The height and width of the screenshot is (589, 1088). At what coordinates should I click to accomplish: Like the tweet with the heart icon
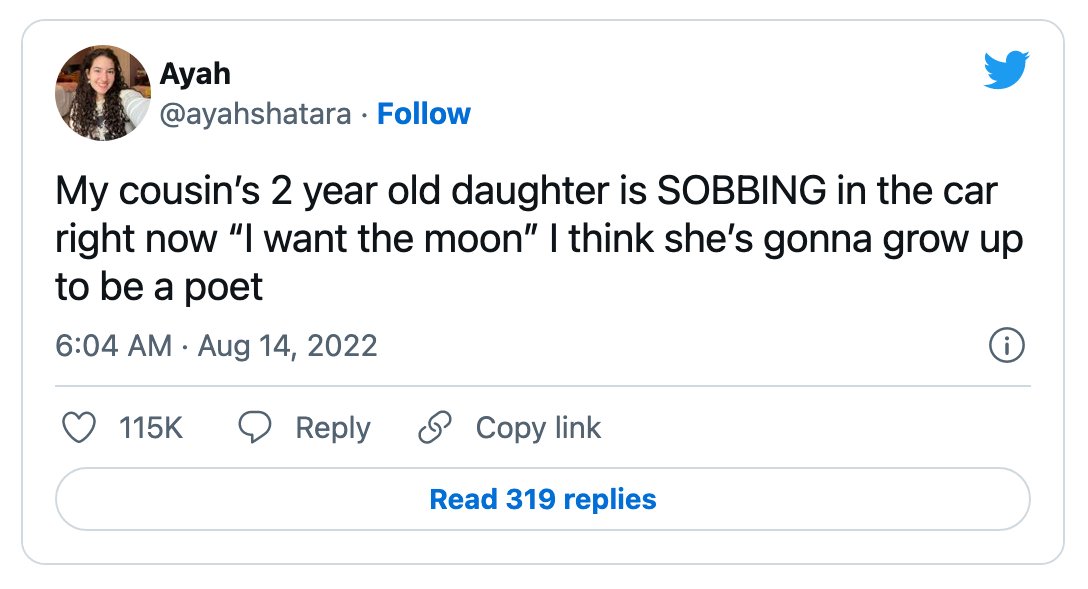click(79, 427)
